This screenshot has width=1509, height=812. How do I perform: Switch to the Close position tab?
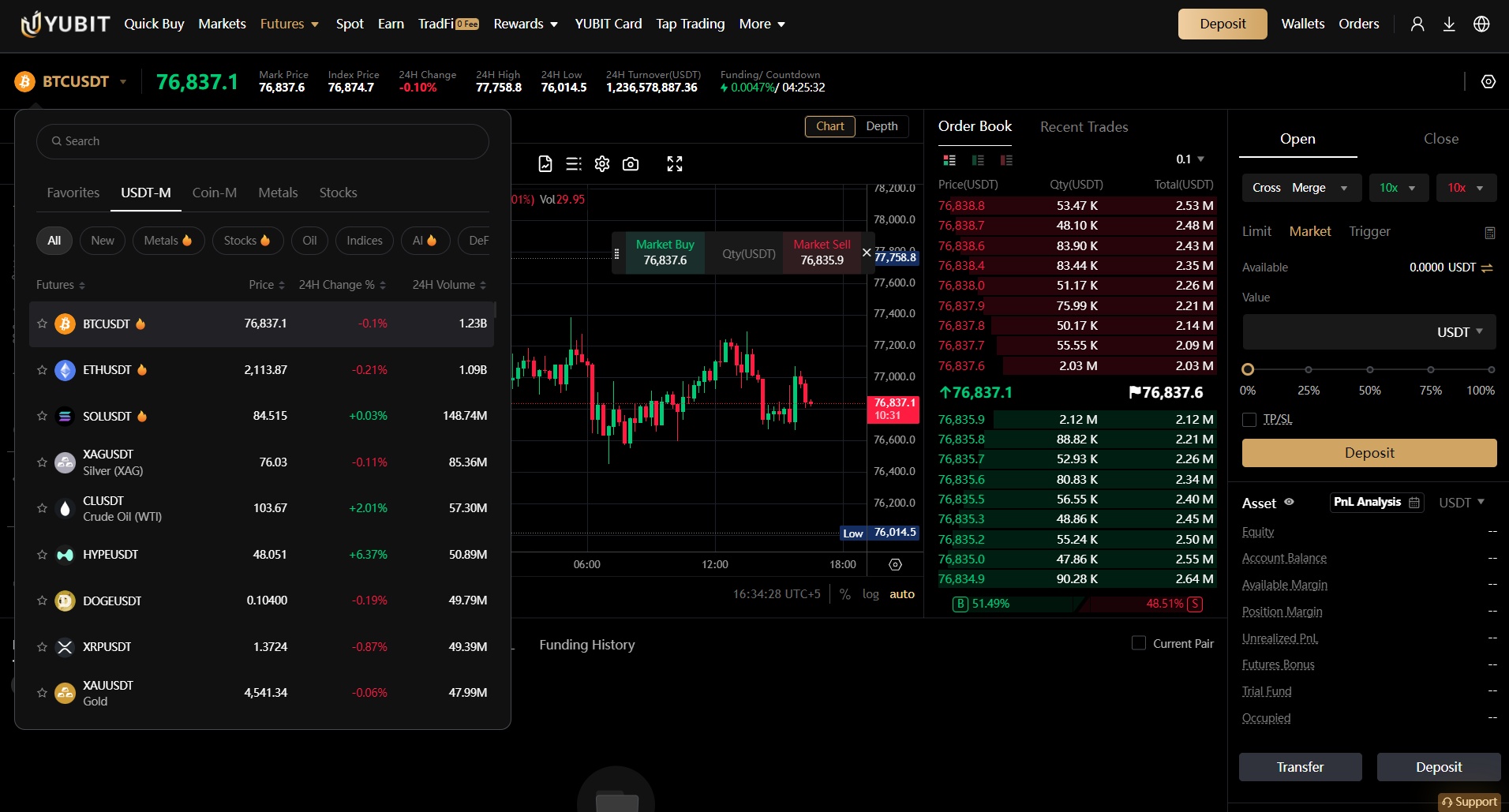pos(1440,139)
